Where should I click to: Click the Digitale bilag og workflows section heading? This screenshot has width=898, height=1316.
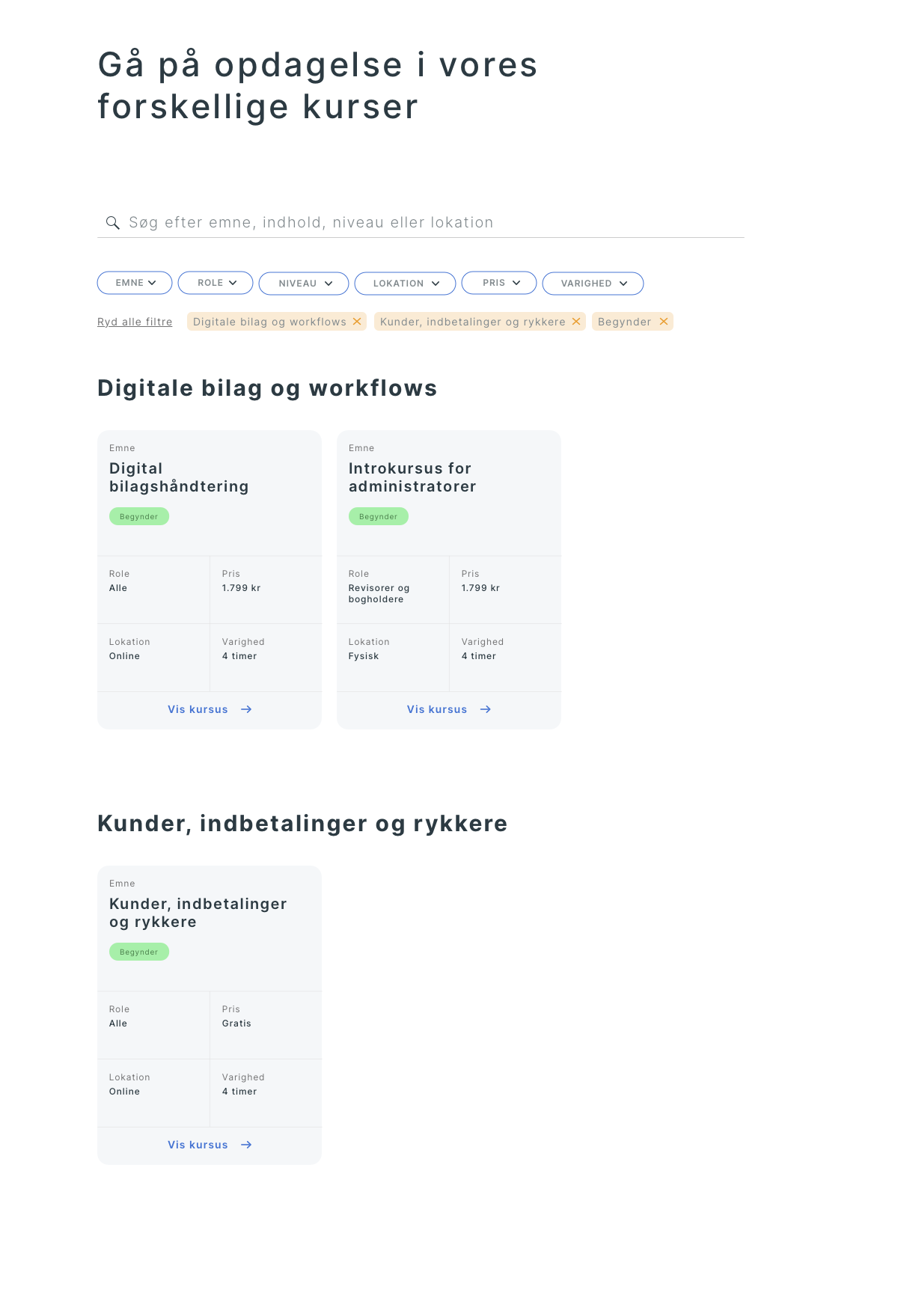pyautogui.click(x=267, y=388)
